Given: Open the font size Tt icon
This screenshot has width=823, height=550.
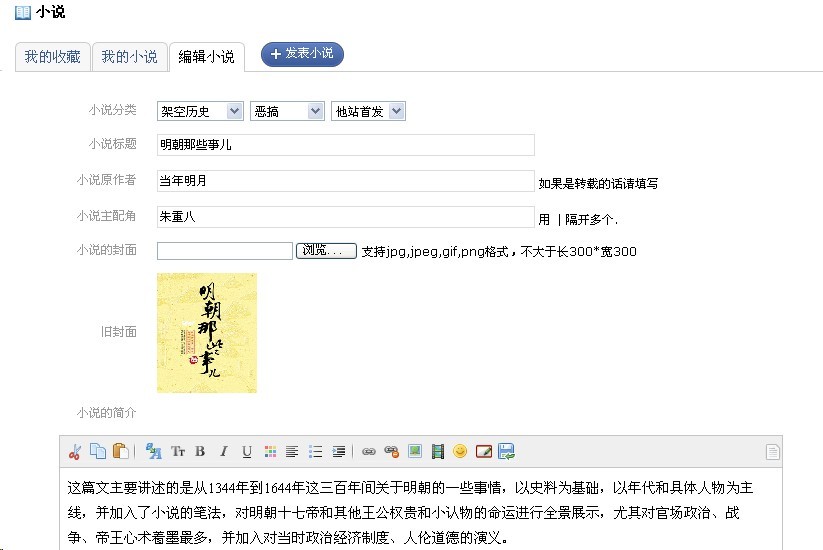Looking at the screenshot, I should coord(177,451).
